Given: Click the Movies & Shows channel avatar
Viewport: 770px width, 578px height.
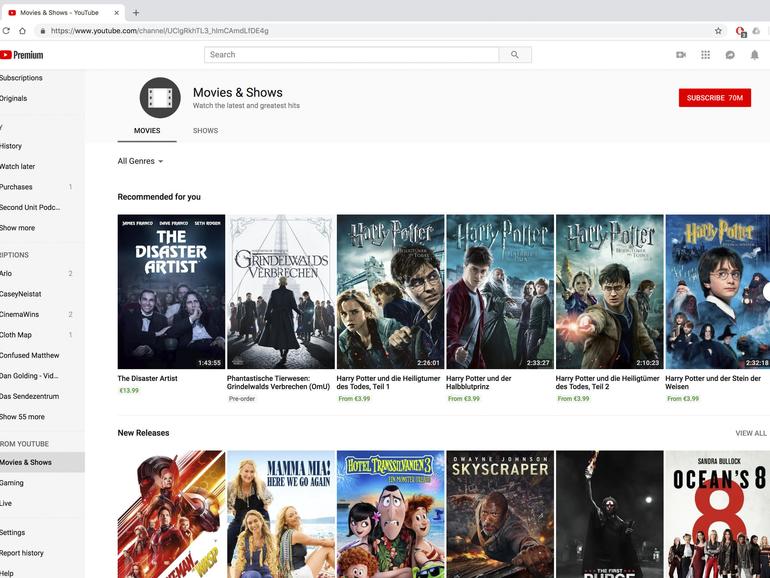Looking at the screenshot, I should [x=160, y=98].
